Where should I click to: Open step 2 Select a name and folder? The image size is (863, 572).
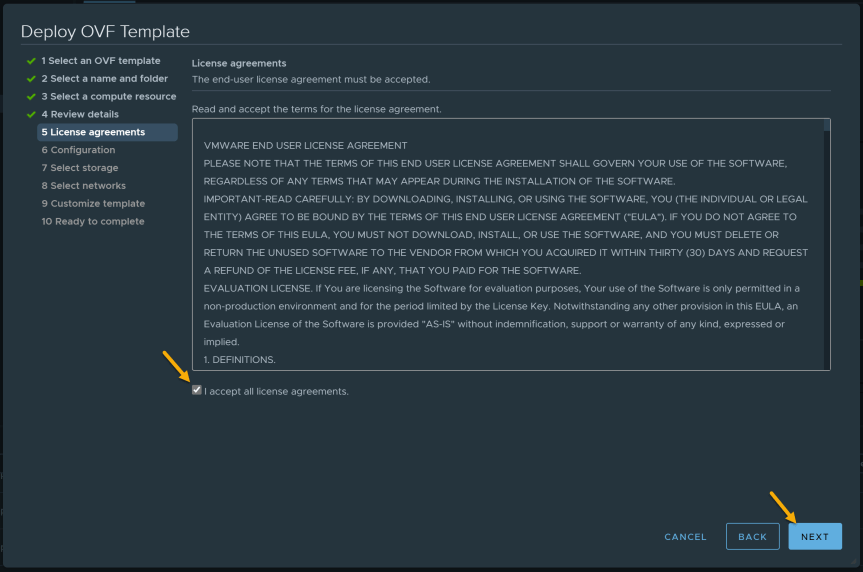[105, 79]
